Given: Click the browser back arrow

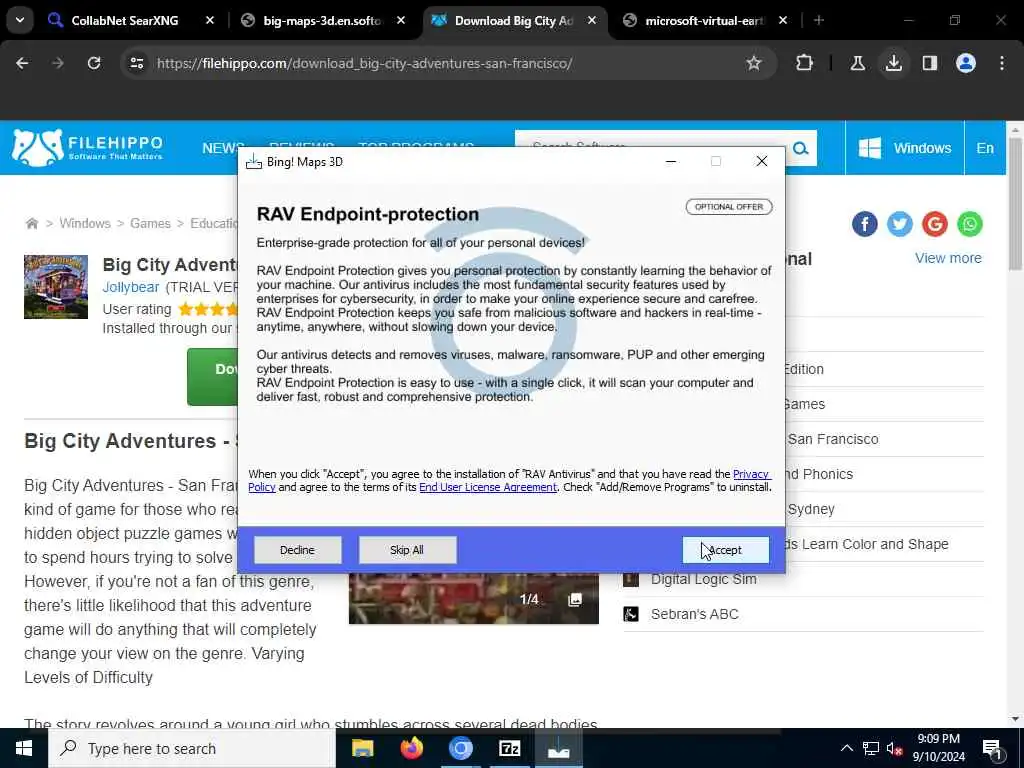Looking at the screenshot, I should 22,63.
